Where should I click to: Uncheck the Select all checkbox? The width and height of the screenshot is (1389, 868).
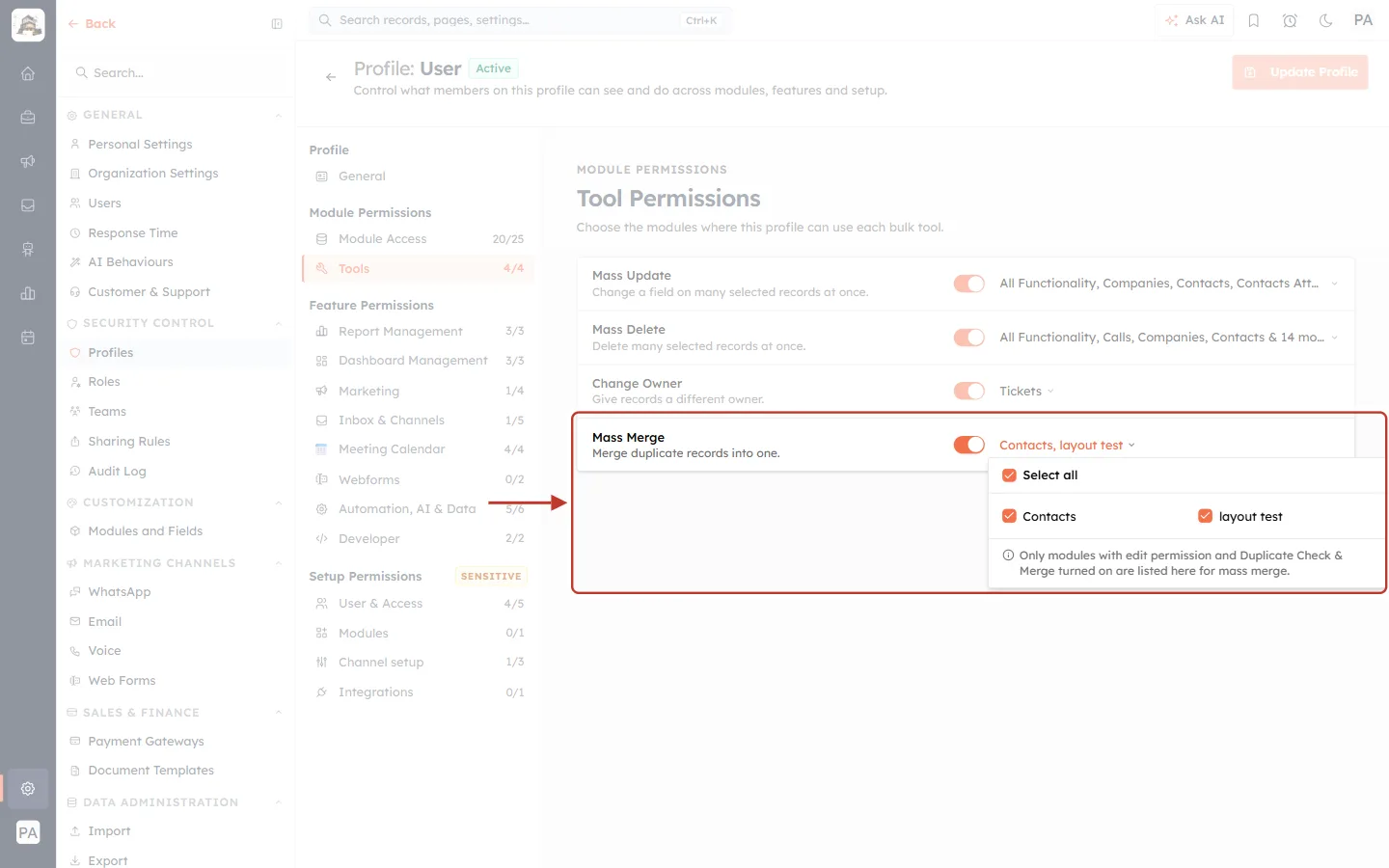(1009, 475)
